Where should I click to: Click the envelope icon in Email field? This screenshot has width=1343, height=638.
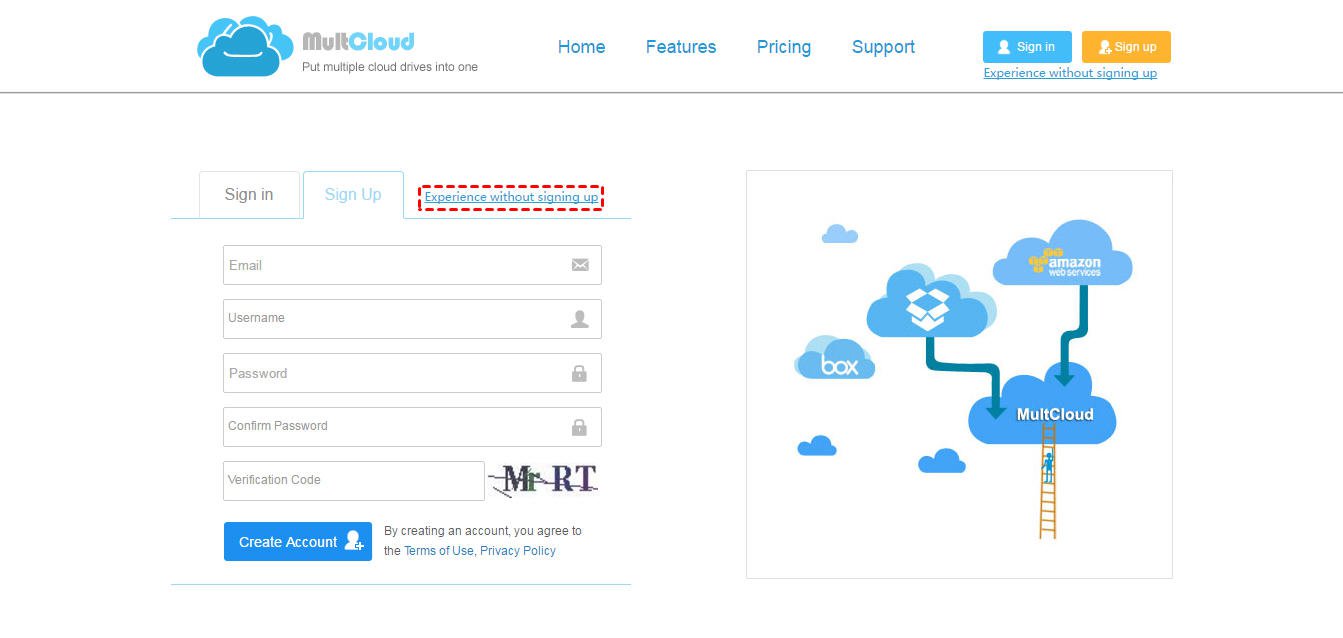pyautogui.click(x=580, y=265)
